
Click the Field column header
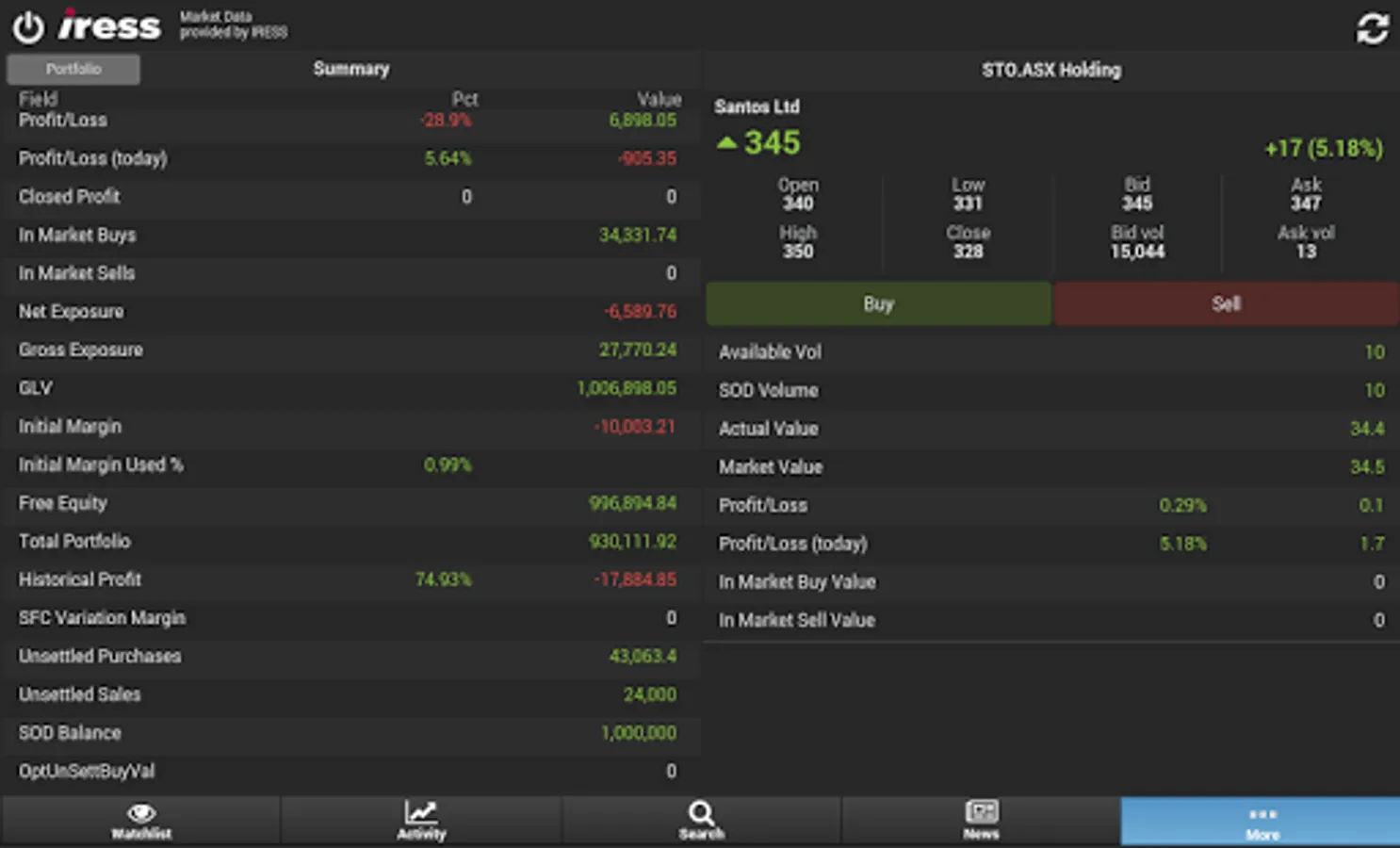[38, 99]
